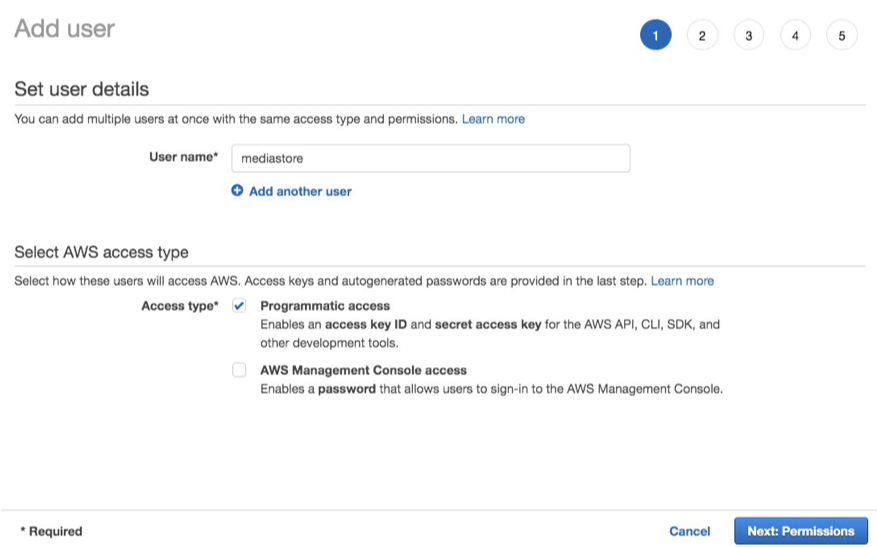Image resolution: width=877 pixels, height=547 pixels.
Task: Jump to step 2 in the wizard
Action: pos(702,36)
